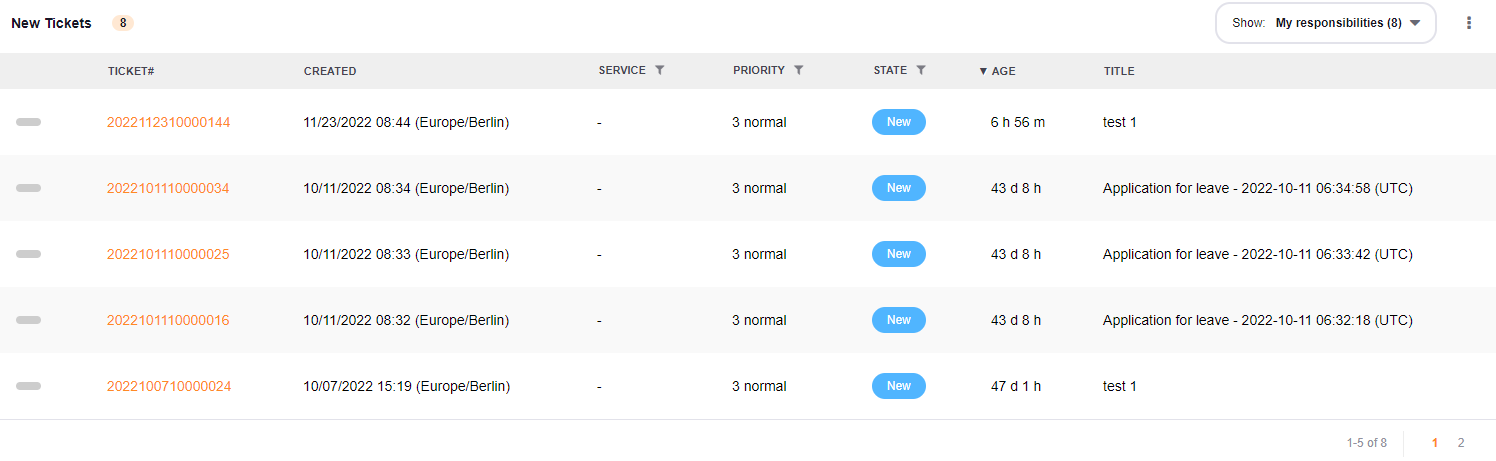Select page 1 in pagination
Viewport: 1496px width, 461px height.
1435,442
